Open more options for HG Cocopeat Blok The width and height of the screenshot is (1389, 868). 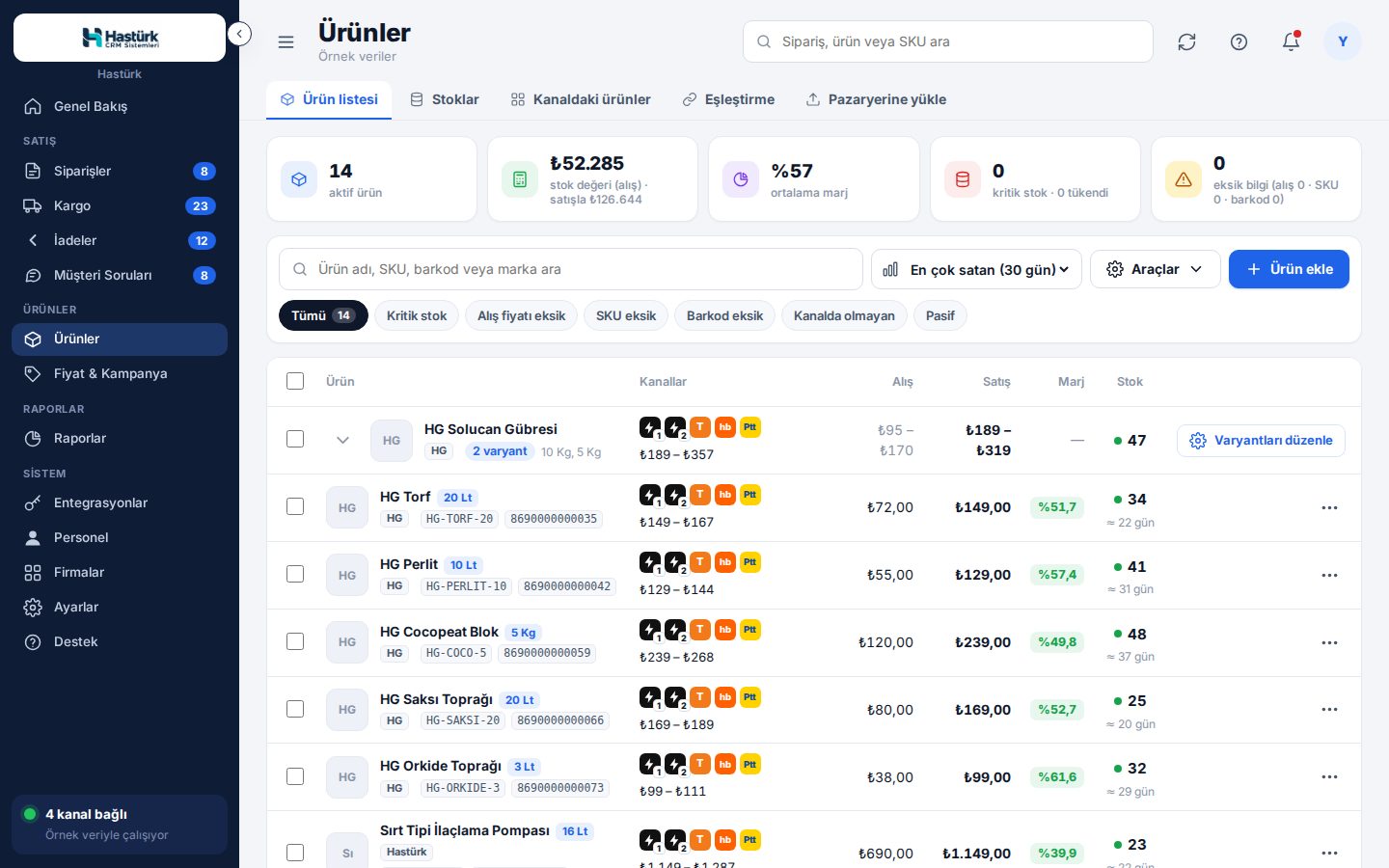coord(1329,642)
